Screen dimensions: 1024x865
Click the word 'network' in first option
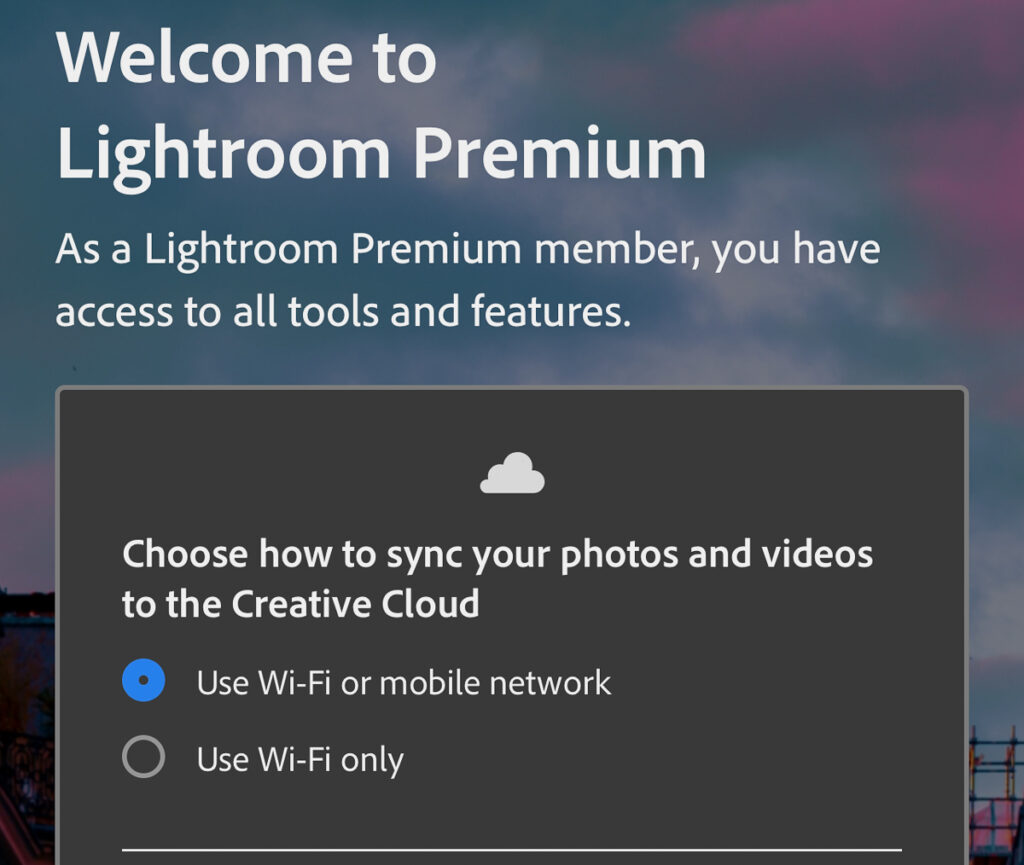click(550, 683)
